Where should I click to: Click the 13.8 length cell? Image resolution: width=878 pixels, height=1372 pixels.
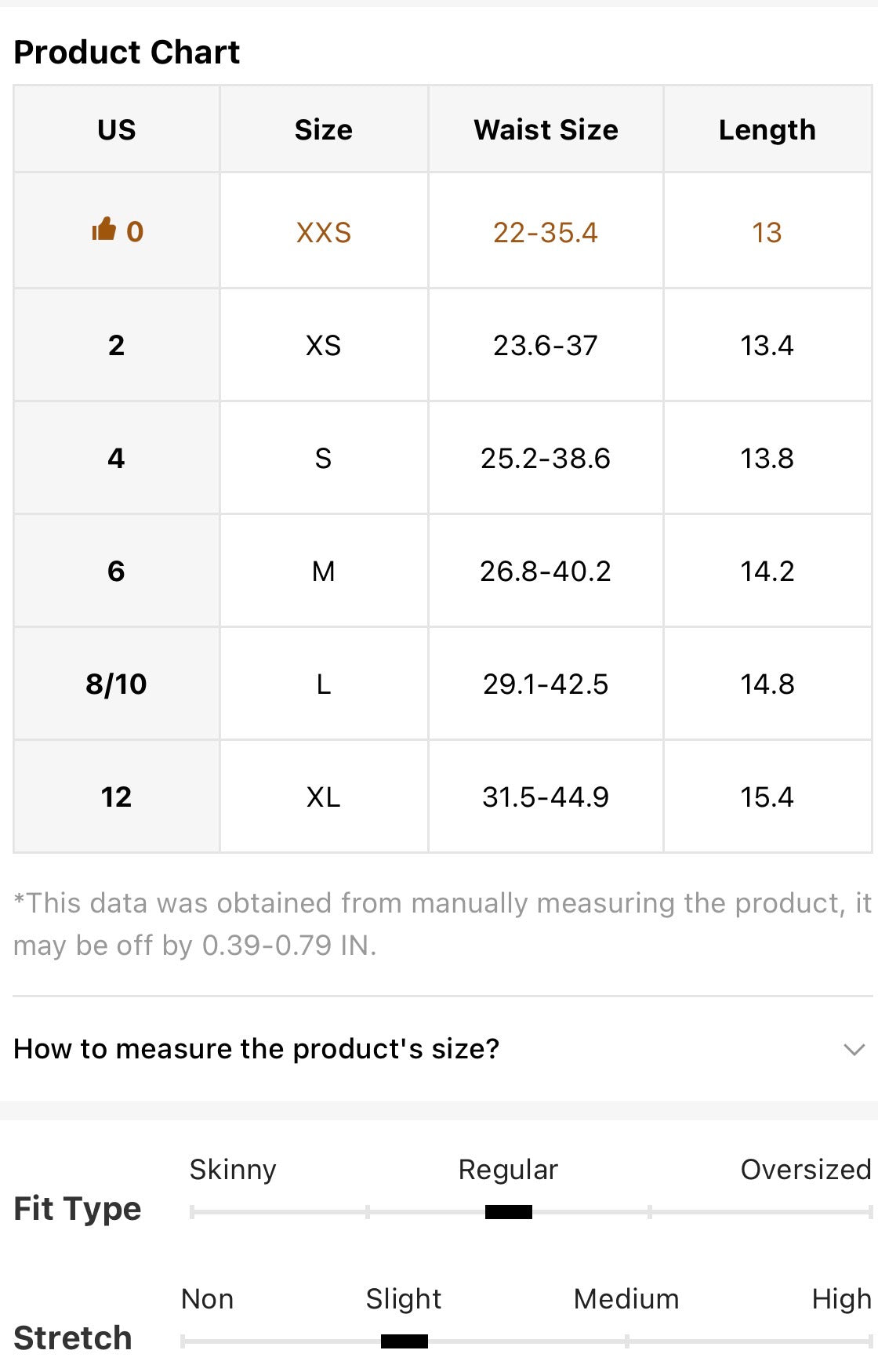pos(767,458)
